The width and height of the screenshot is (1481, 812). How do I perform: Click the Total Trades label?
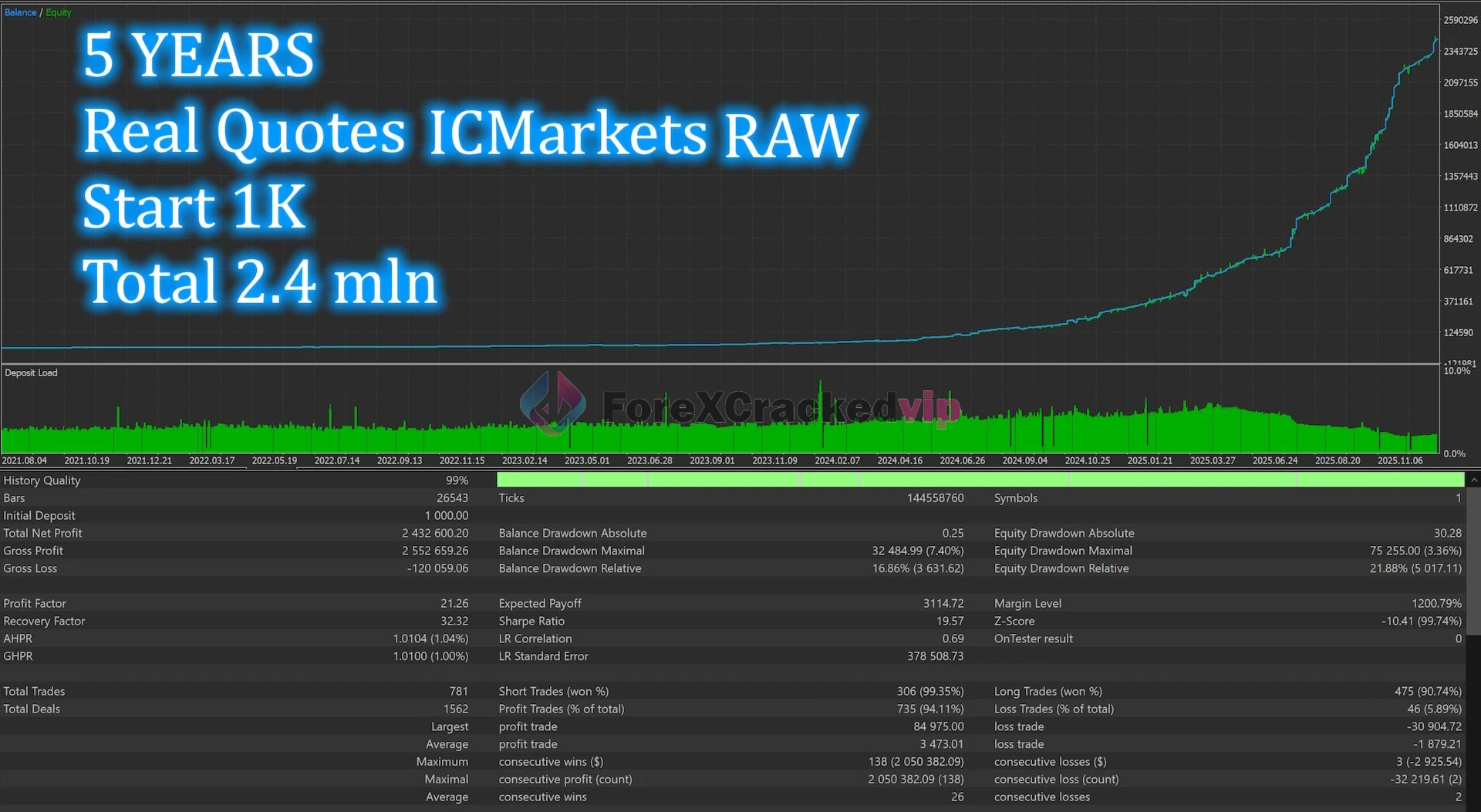coord(34,691)
